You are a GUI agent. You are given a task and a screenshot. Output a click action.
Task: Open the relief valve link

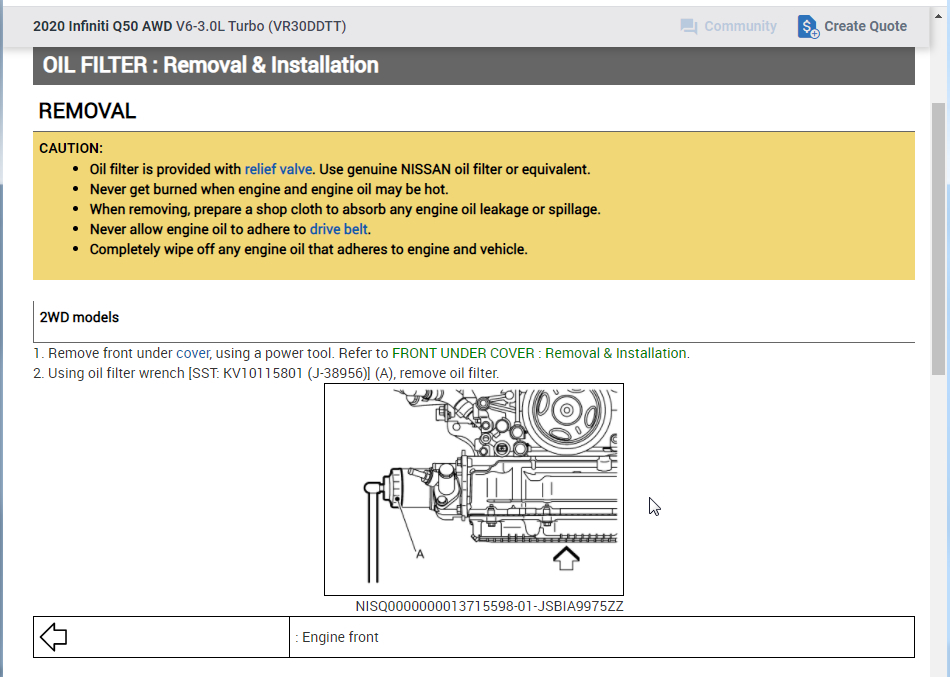coord(279,169)
